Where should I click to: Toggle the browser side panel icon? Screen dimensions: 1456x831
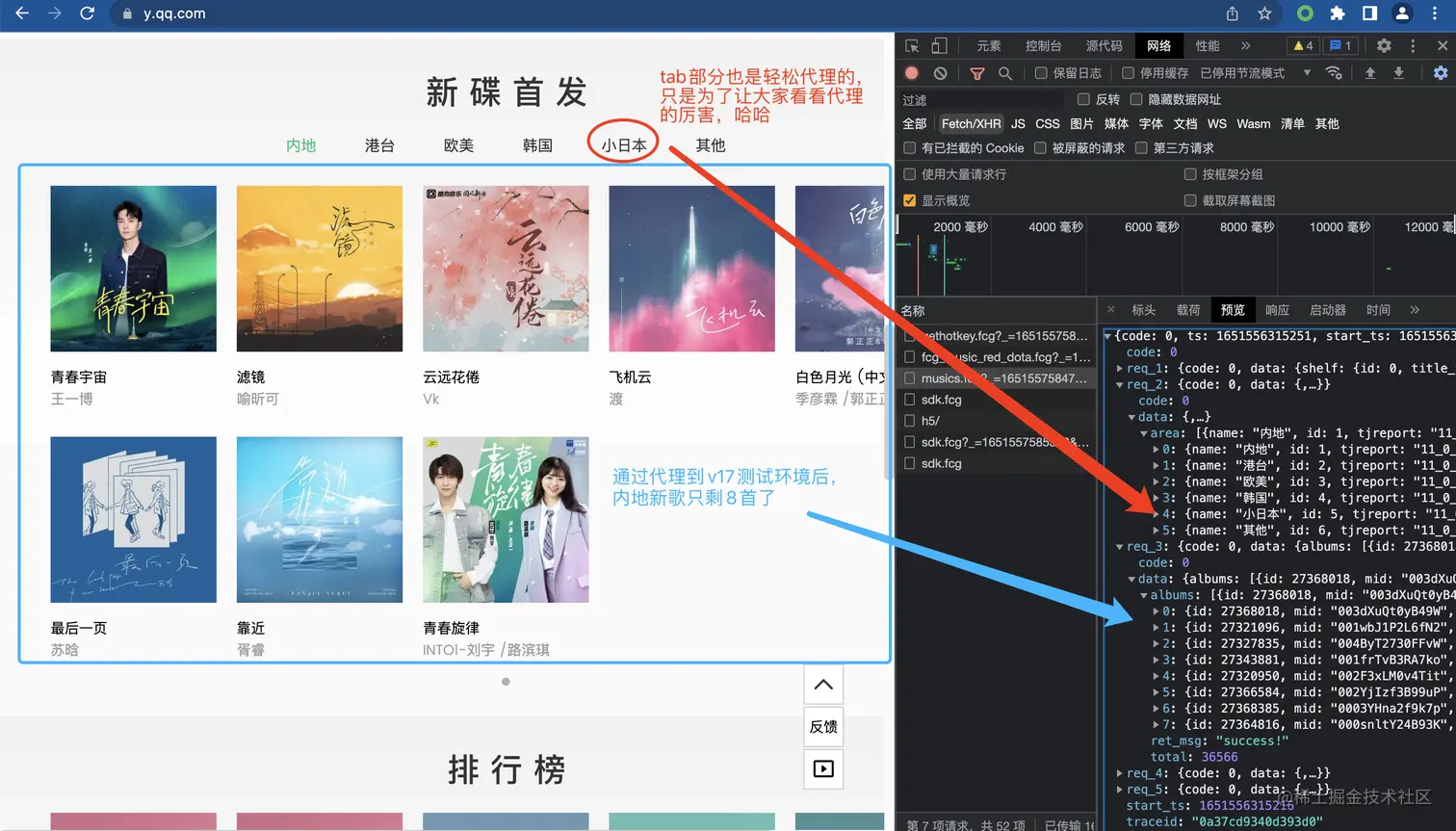[1369, 13]
